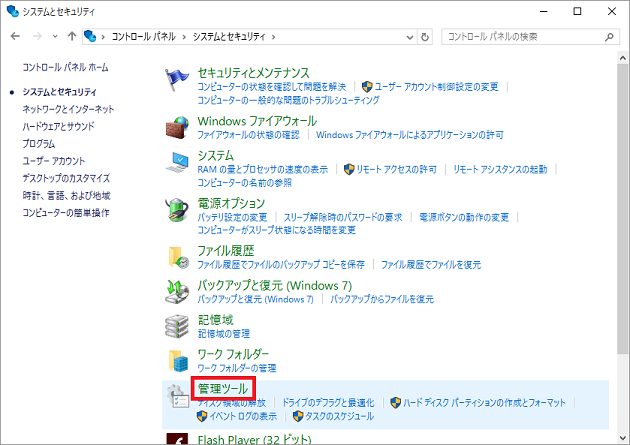Image resolution: width=630 pixels, height=445 pixels.
Task: Select コンピューターの簡単操作 in sidebar
Action: 65,212
